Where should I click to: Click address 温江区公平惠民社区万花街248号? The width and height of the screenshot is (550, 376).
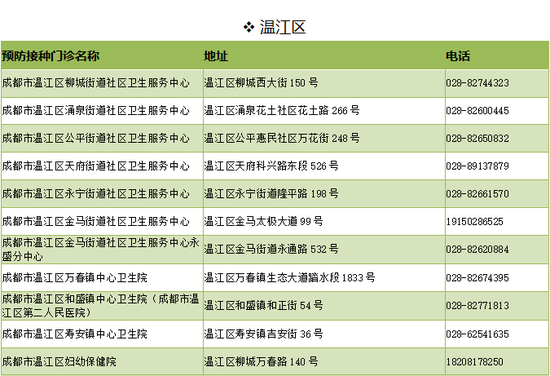pyautogui.click(x=282, y=138)
